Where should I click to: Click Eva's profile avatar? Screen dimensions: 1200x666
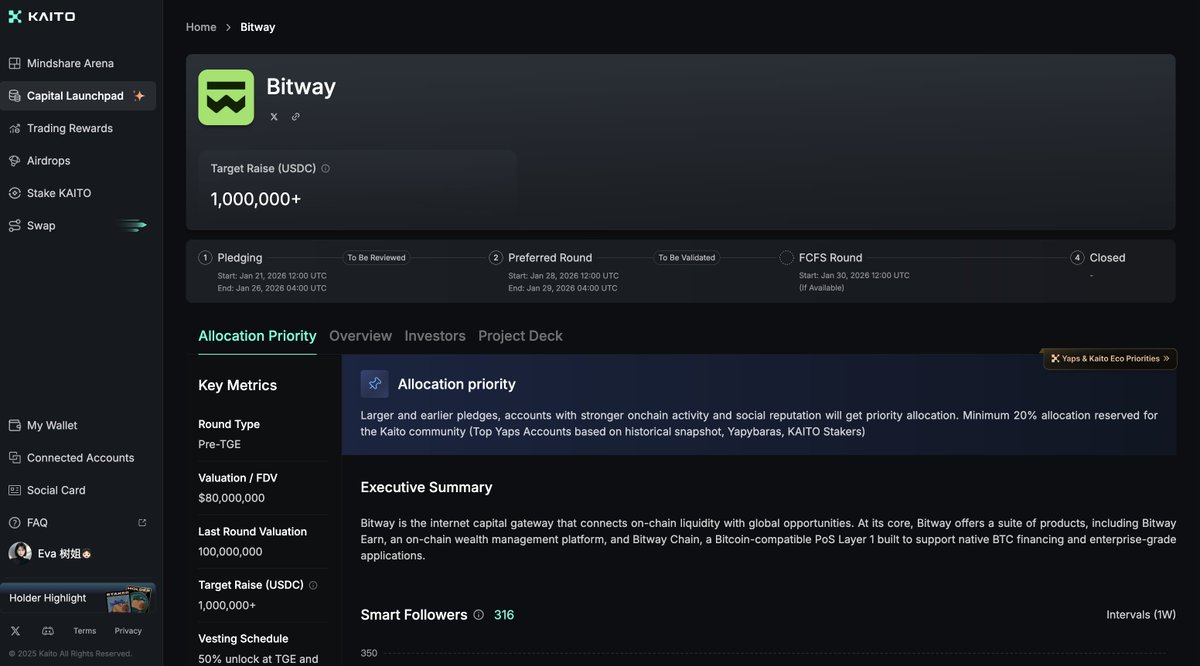pos(19,553)
